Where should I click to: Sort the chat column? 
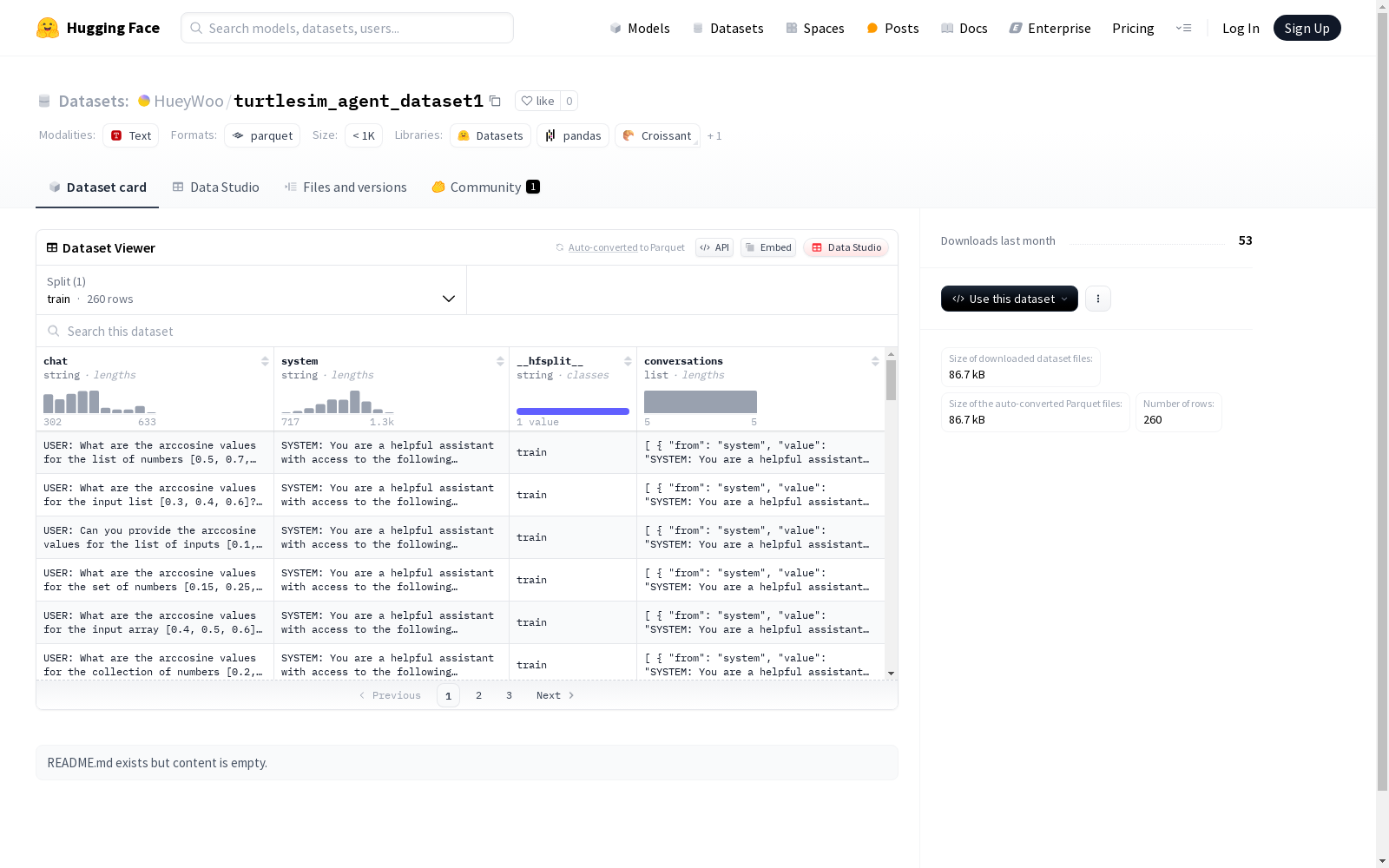point(265,361)
